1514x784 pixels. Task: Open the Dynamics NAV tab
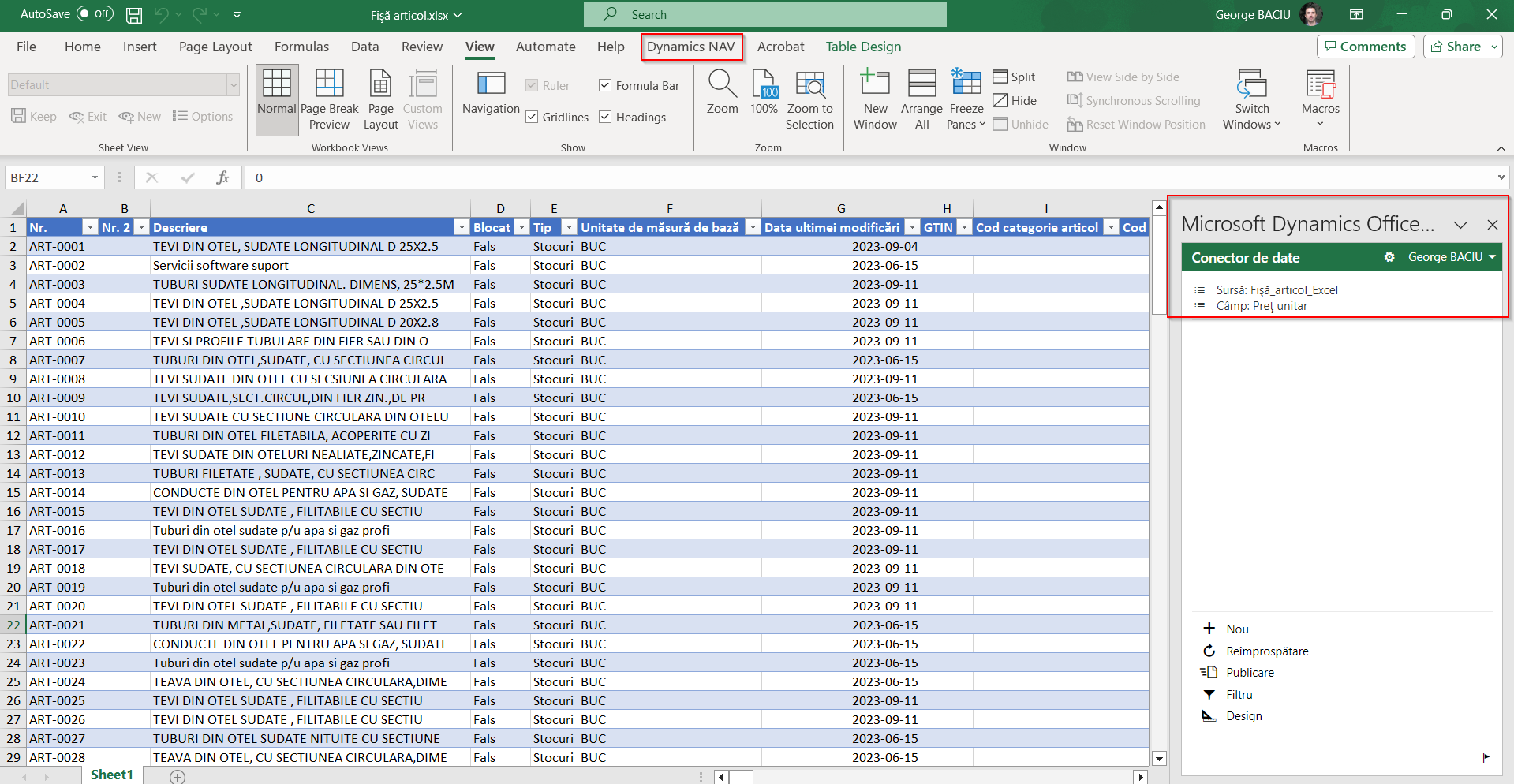tap(691, 47)
